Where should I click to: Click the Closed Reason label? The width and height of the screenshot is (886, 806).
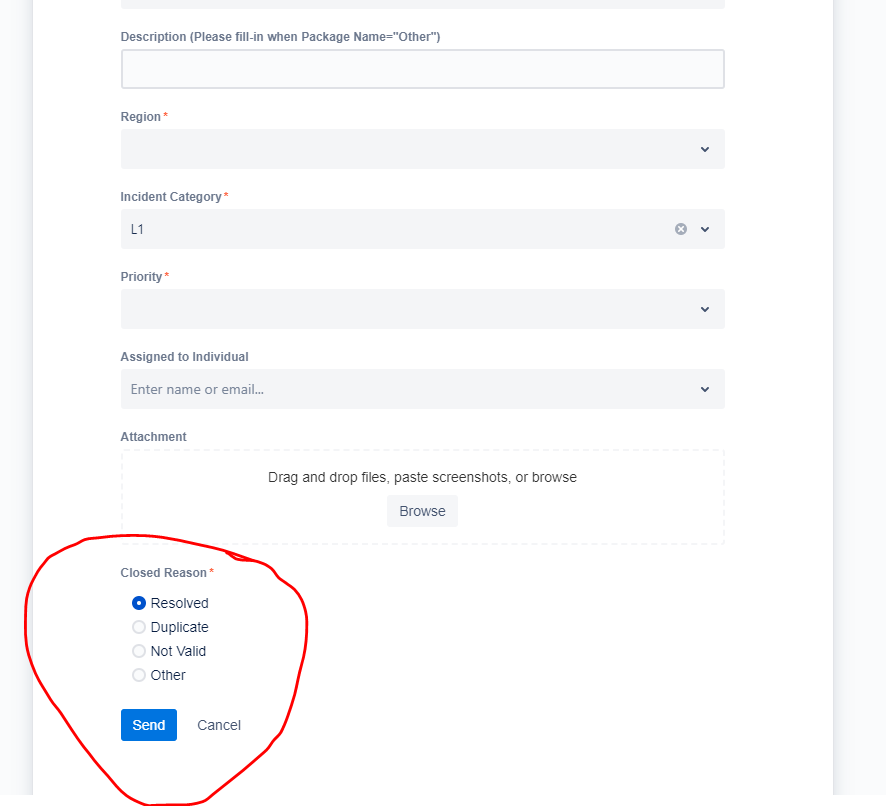tap(163, 573)
